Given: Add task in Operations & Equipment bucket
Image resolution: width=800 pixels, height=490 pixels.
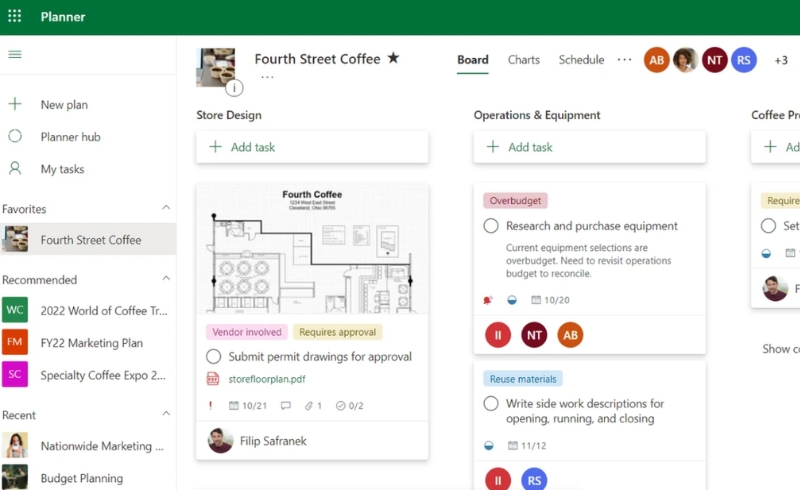Looking at the screenshot, I should pyautogui.click(x=589, y=147).
